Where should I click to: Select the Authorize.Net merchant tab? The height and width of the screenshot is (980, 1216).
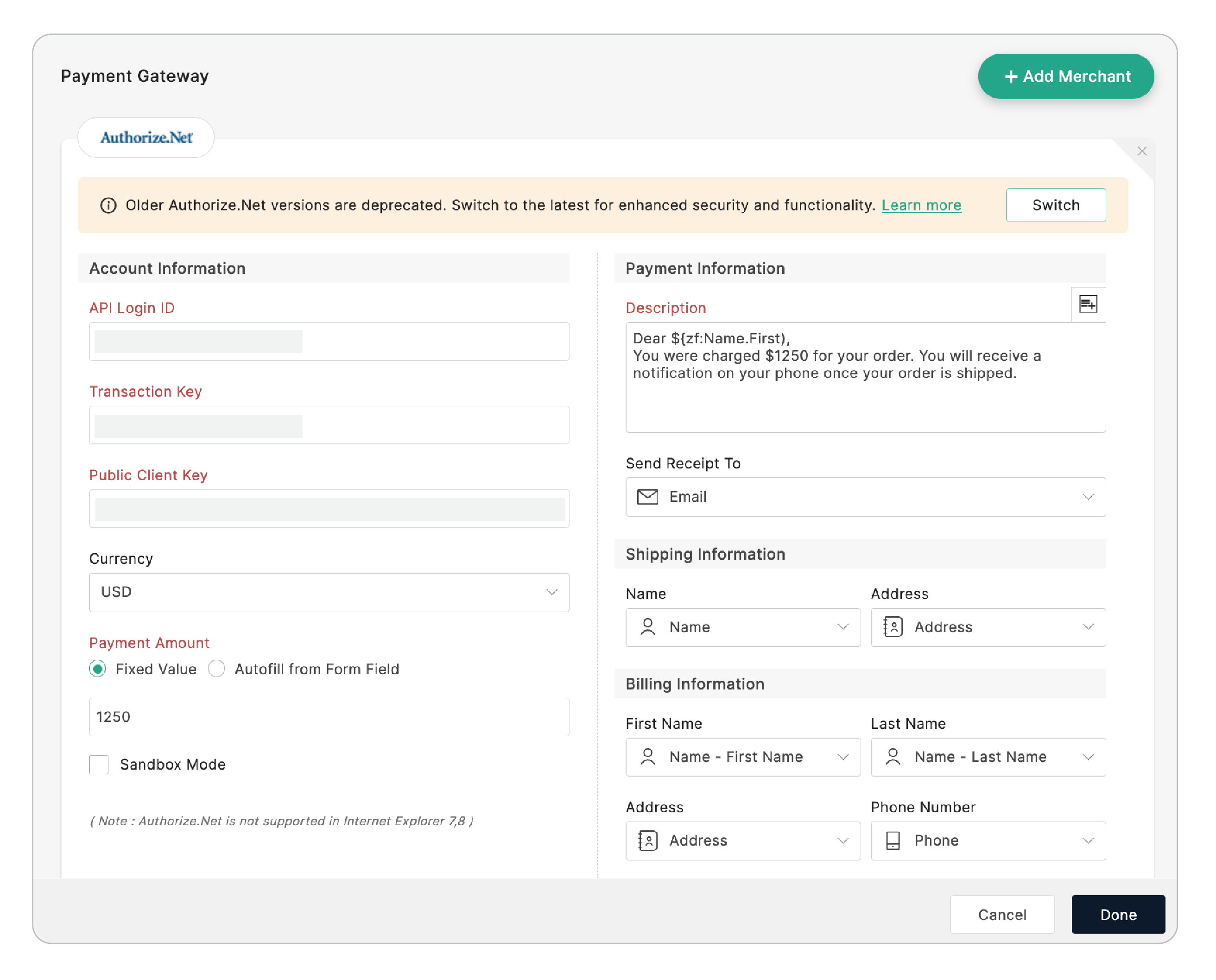[x=146, y=138]
